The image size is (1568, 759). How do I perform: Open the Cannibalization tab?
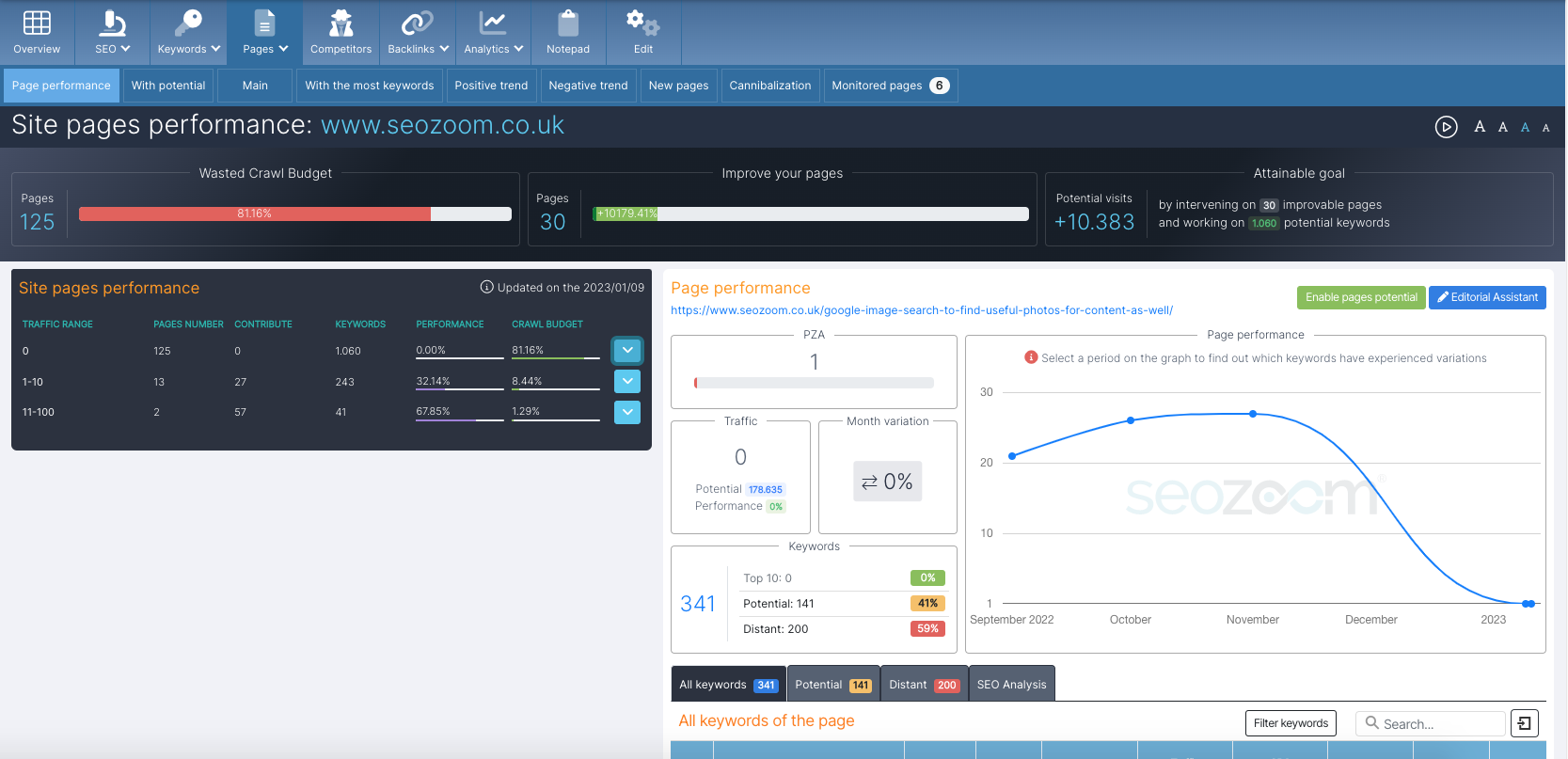click(x=770, y=86)
